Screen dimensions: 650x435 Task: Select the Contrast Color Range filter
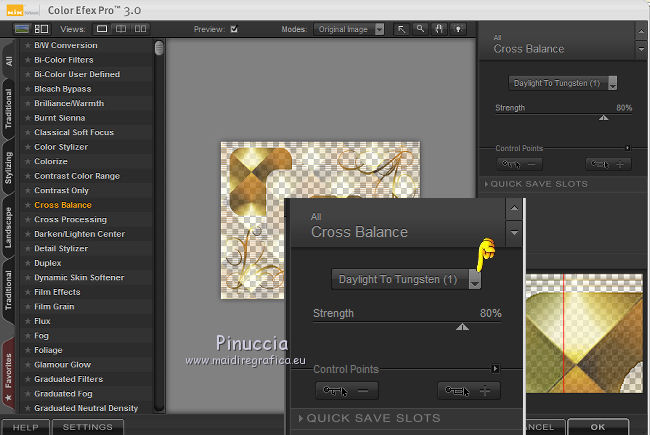click(77, 176)
